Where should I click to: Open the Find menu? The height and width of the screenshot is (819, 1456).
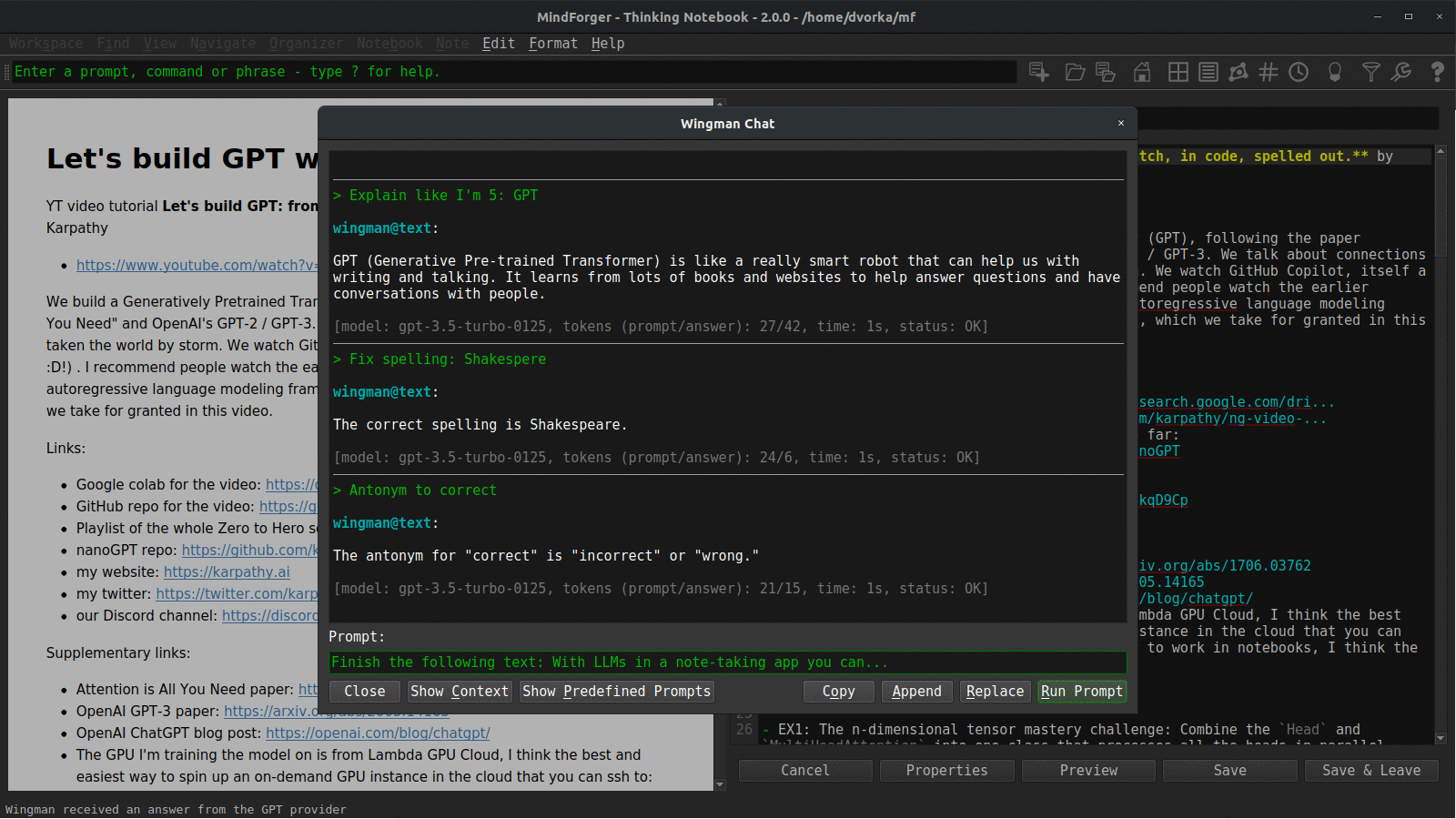pyautogui.click(x=113, y=44)
